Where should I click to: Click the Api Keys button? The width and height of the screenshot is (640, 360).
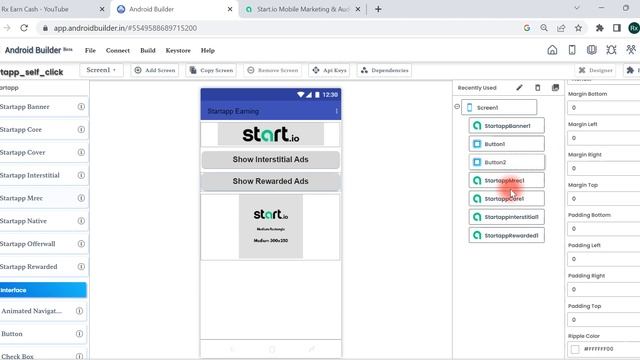(329, 70)
